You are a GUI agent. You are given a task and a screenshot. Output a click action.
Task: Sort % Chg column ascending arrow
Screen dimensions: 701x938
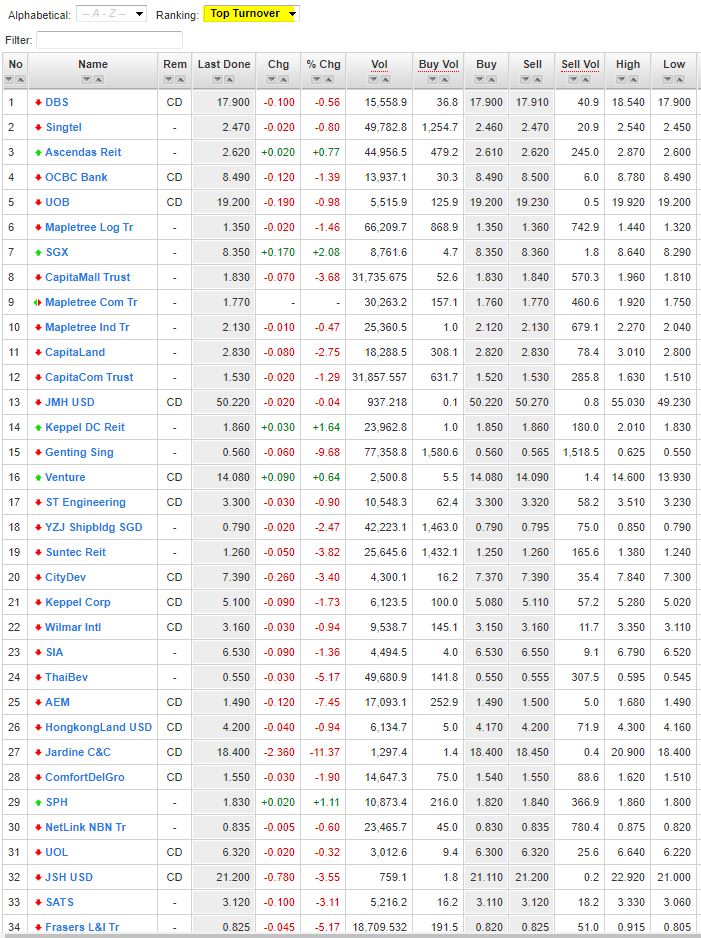click(x=329, y=80)
